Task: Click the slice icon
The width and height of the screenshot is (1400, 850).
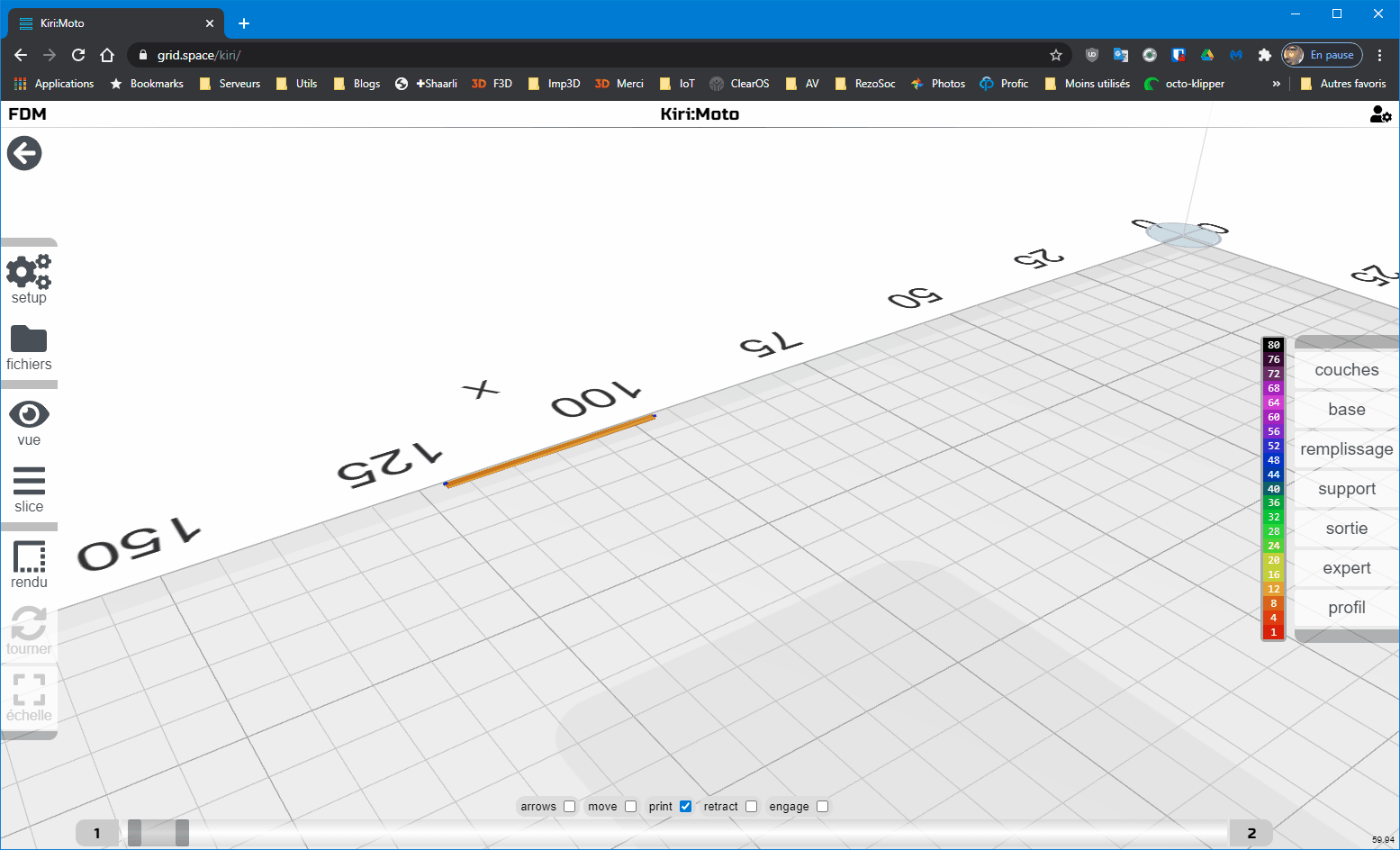Action: pos(29,490)
